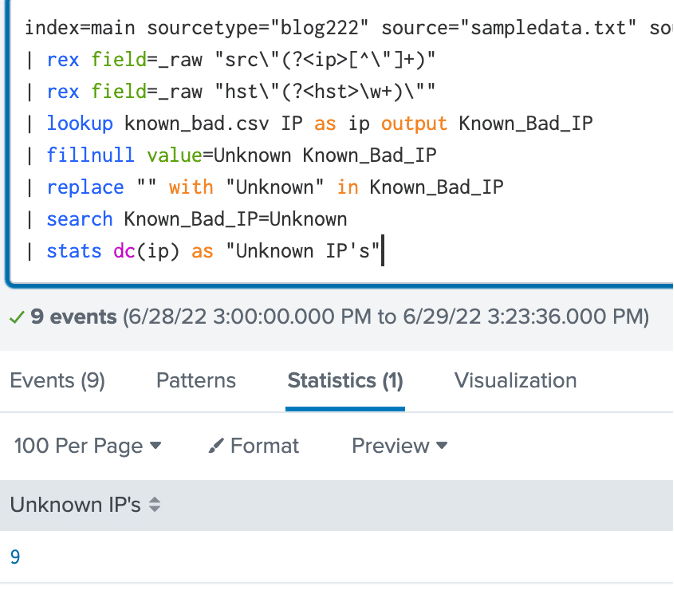
Task: Click the Unknown IP's column header
Action: click(75, 506)
